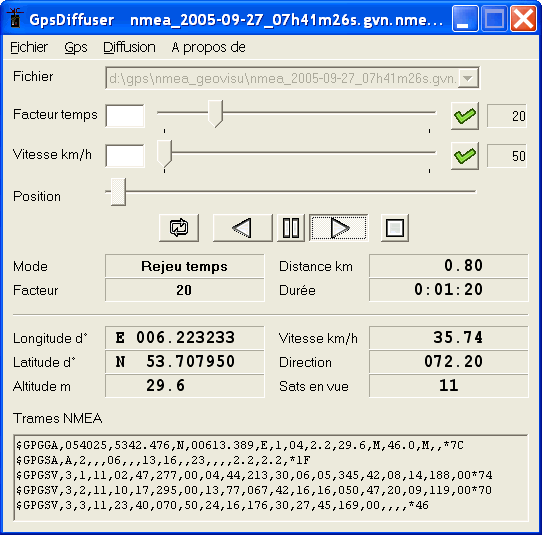
Task: Open the A propos de menu
Action: point(208,47)
